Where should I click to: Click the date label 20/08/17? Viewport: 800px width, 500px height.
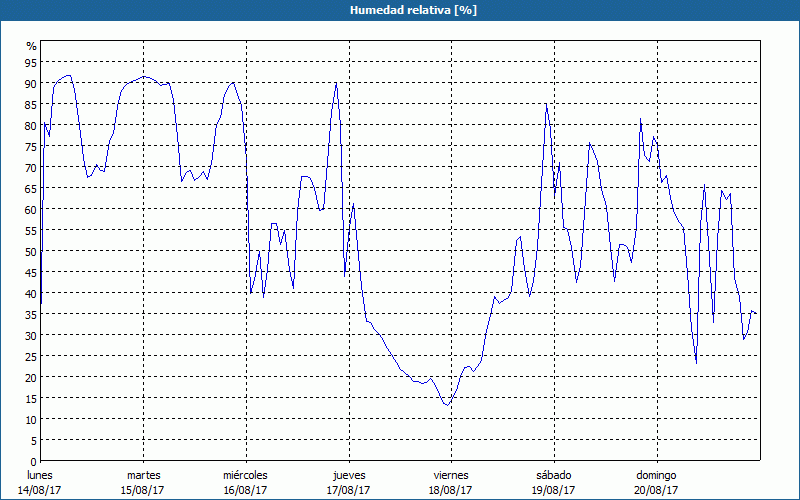pyautogui.click(x=656, y=490)
